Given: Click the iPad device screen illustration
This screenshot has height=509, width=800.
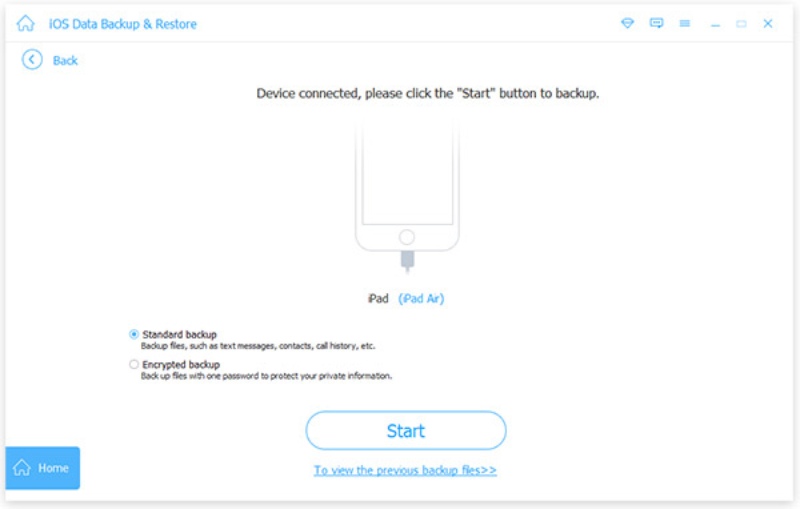Looking at the screenshot, I should pyautogui.click(x=406, y=175).
